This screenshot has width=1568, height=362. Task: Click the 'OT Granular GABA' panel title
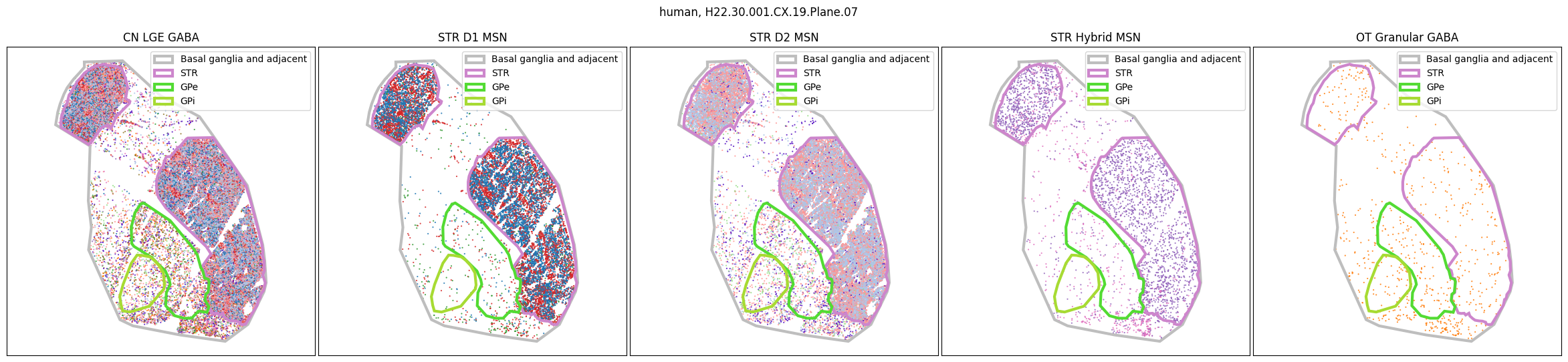click(x=1407, y=37)
